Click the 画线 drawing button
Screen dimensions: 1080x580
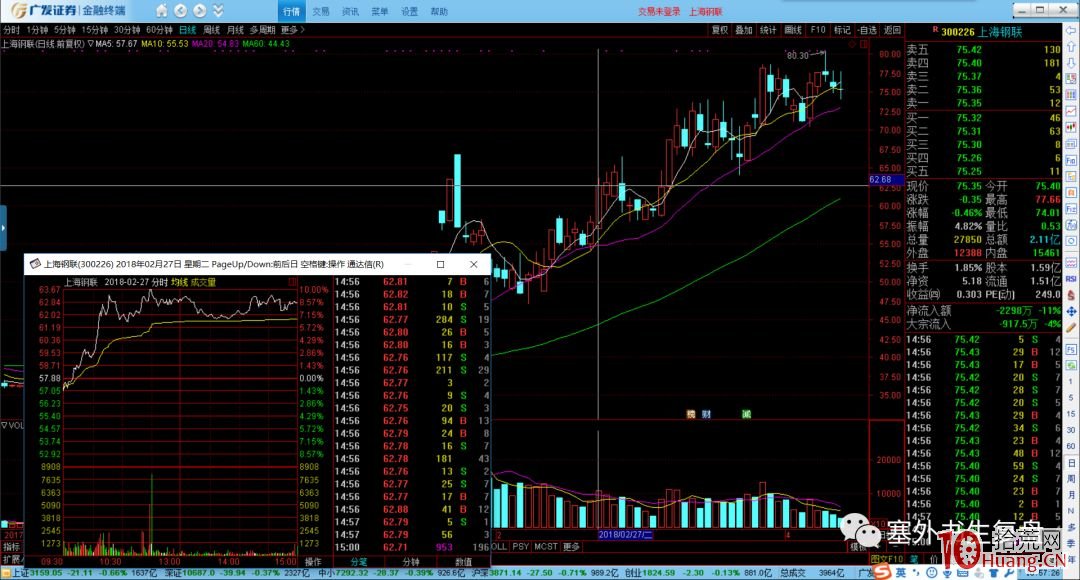(793, 30)
